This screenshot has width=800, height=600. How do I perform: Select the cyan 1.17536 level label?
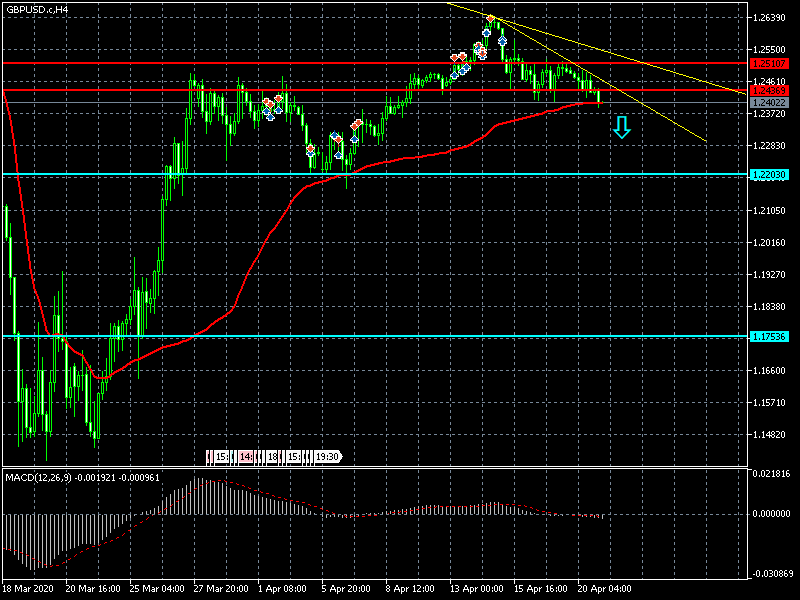click(x=769, y=336)
